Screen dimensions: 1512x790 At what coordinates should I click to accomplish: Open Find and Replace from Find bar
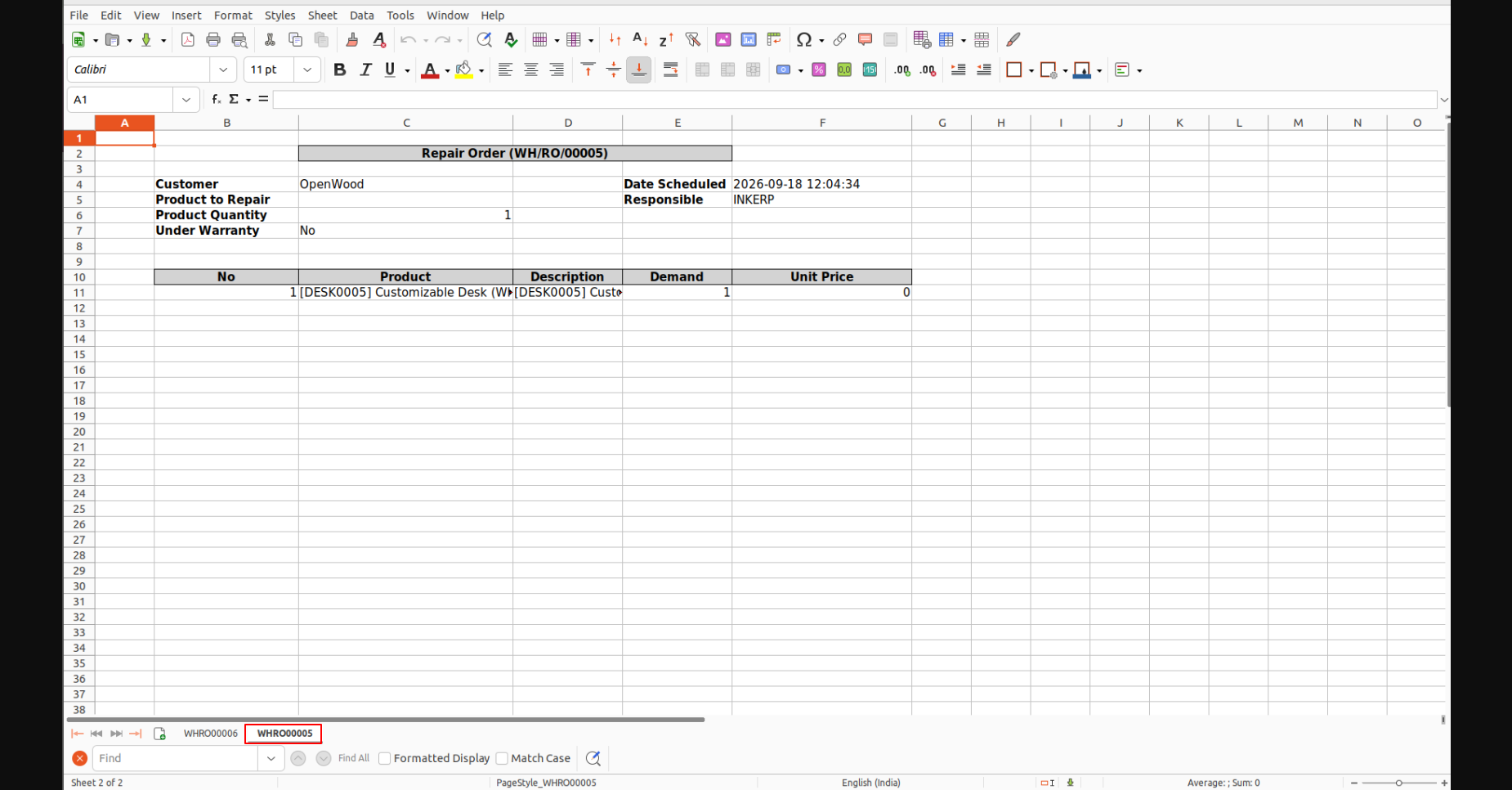coord(593,758)
